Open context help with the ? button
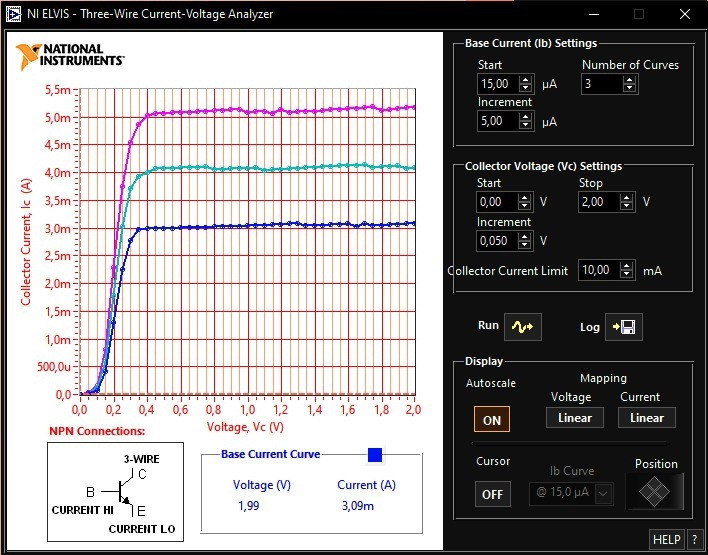The width and height of the screenshot is (708, 555). pos(694,539)
